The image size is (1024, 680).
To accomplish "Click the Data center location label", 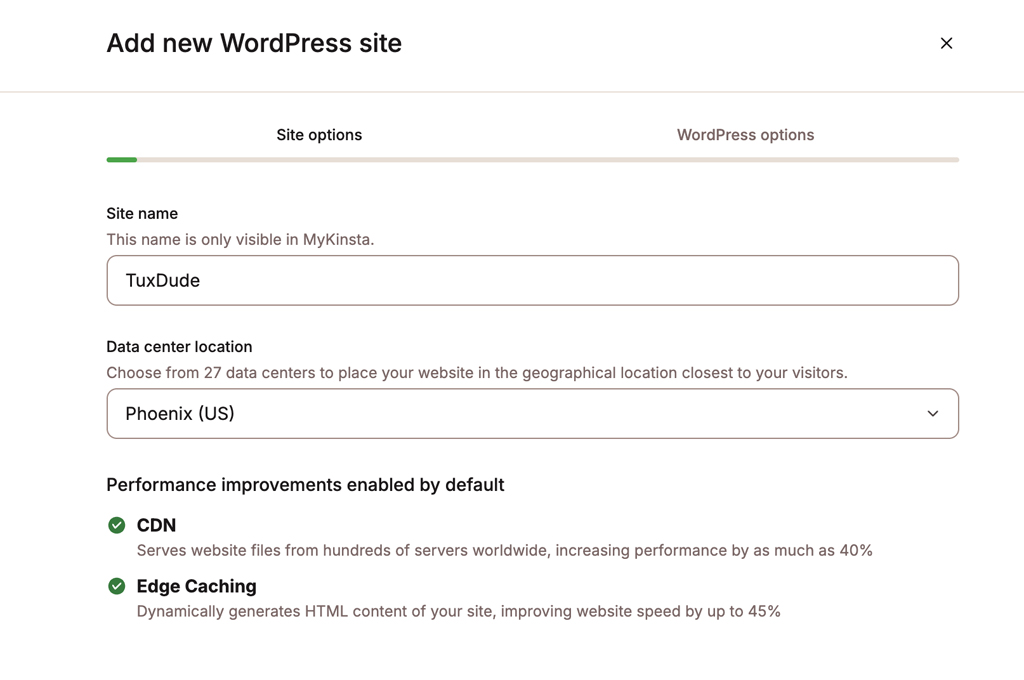I will 179,347.
